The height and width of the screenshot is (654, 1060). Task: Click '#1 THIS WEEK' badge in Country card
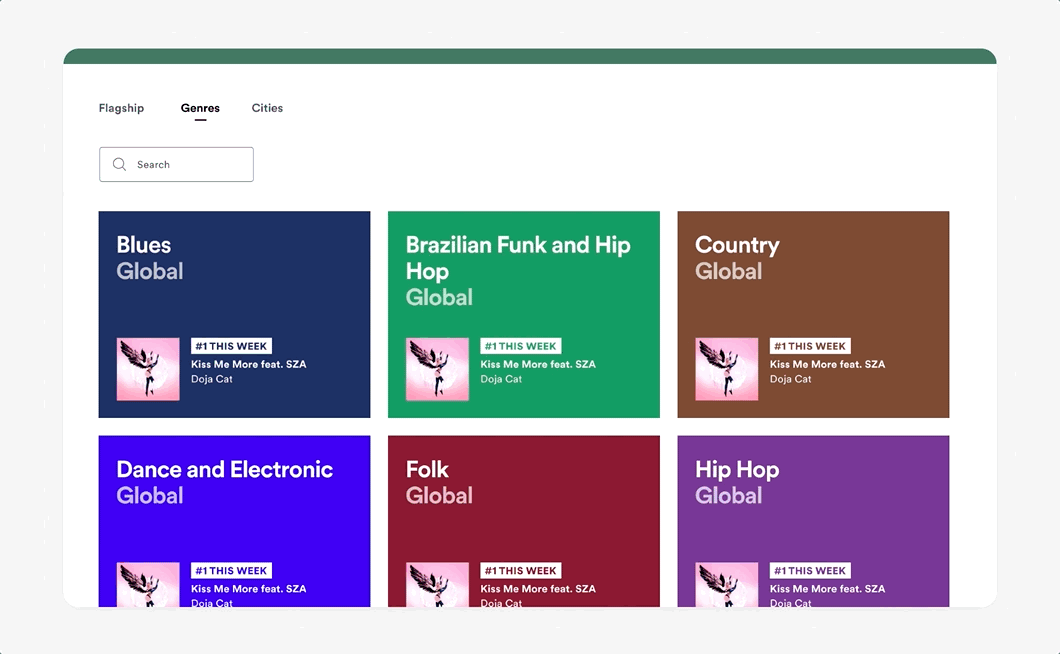pyautogui.click(x=810, y=346)
